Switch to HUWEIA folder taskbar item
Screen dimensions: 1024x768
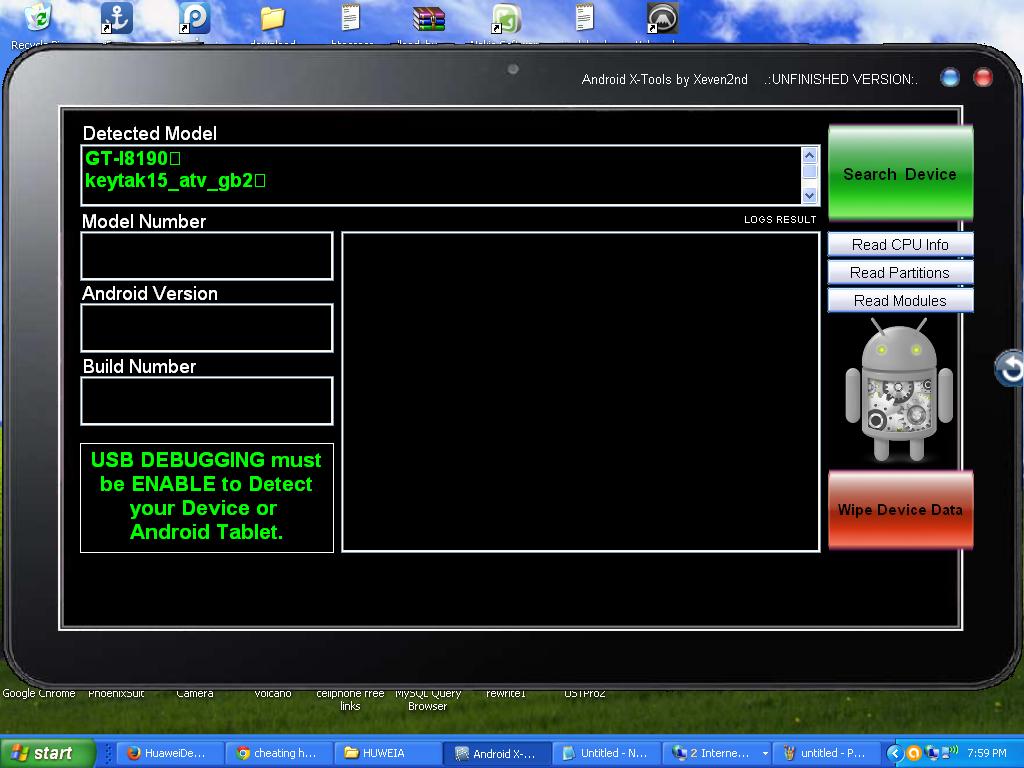click(x=387, y=754)
